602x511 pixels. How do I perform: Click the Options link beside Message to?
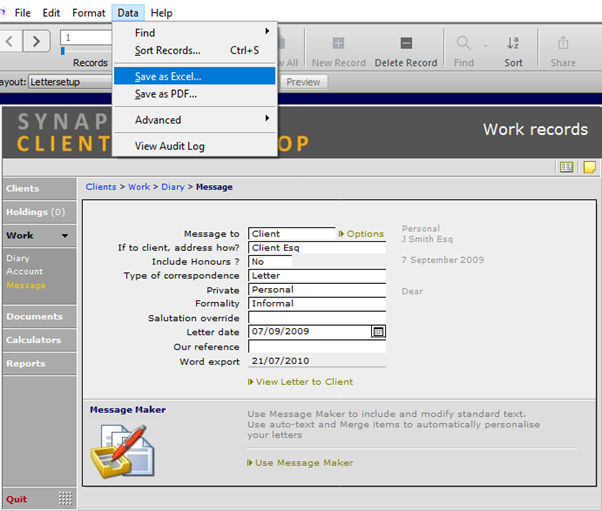(x=361, y=233)
